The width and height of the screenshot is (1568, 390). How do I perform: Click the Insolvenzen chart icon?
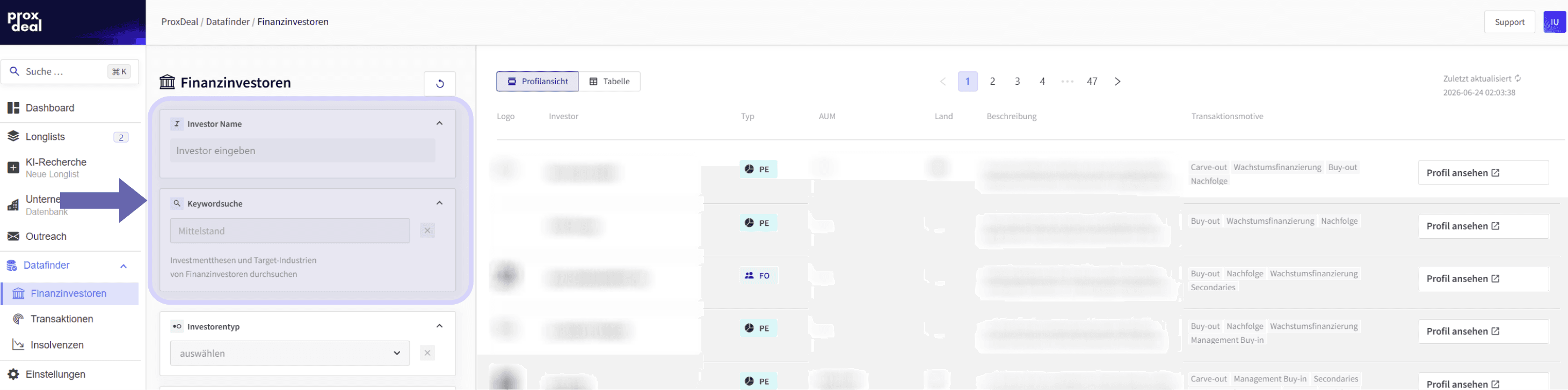[18, 345]
